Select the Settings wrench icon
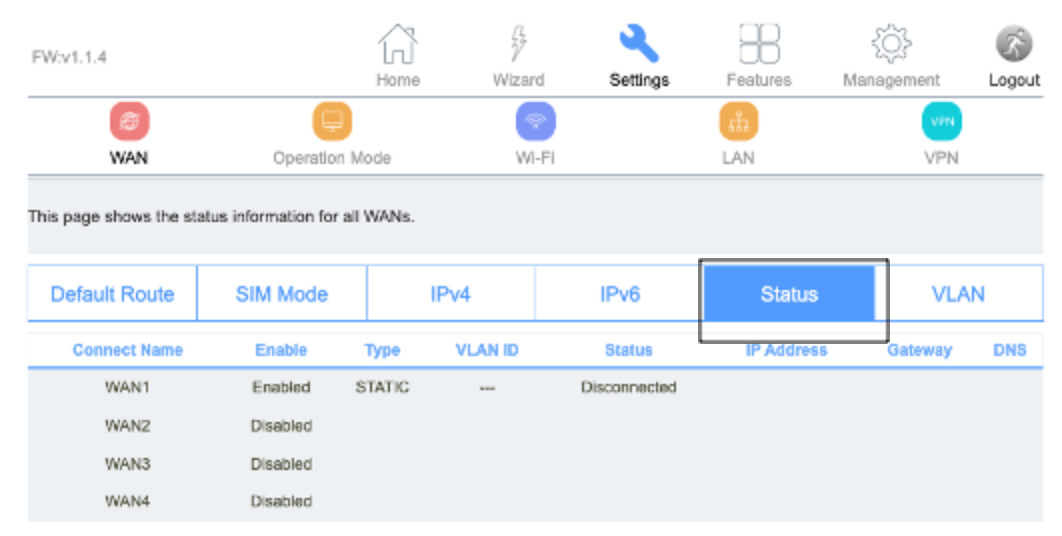The image size is (1062, 536). pyautogui.click(x=639, y=44)
